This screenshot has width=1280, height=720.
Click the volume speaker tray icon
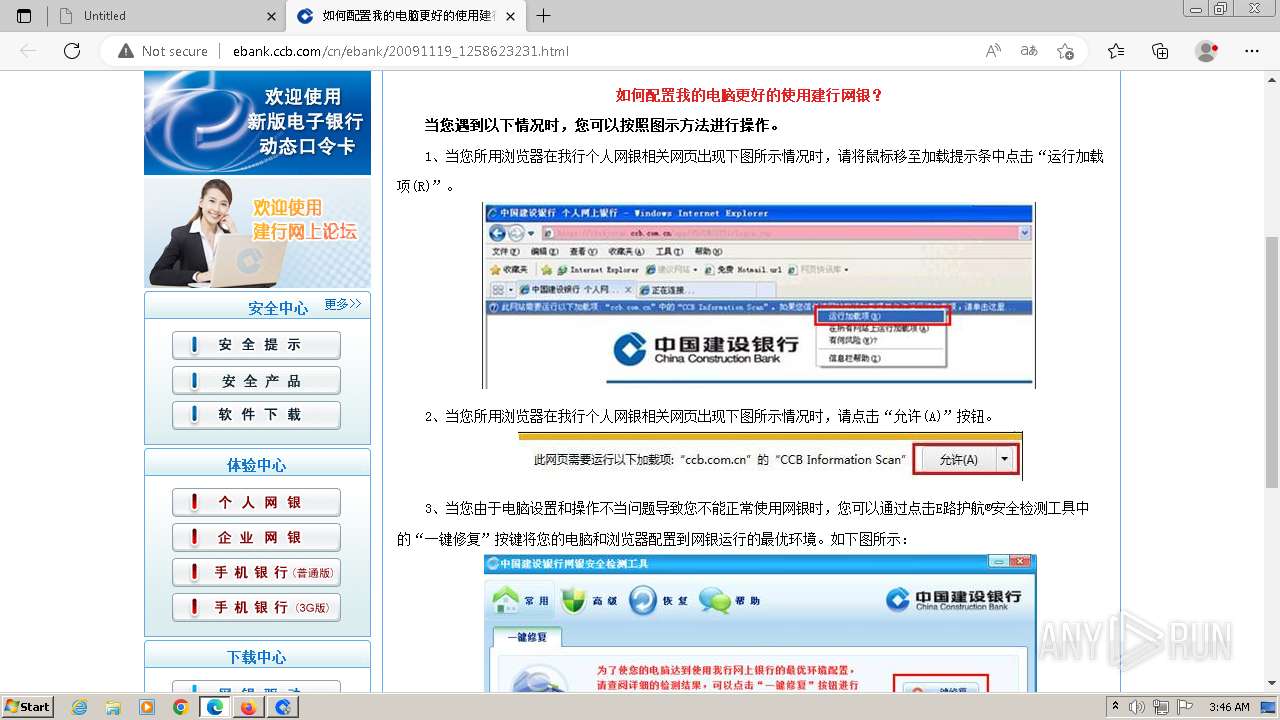pyautogui.click(x=1137, y=707)
